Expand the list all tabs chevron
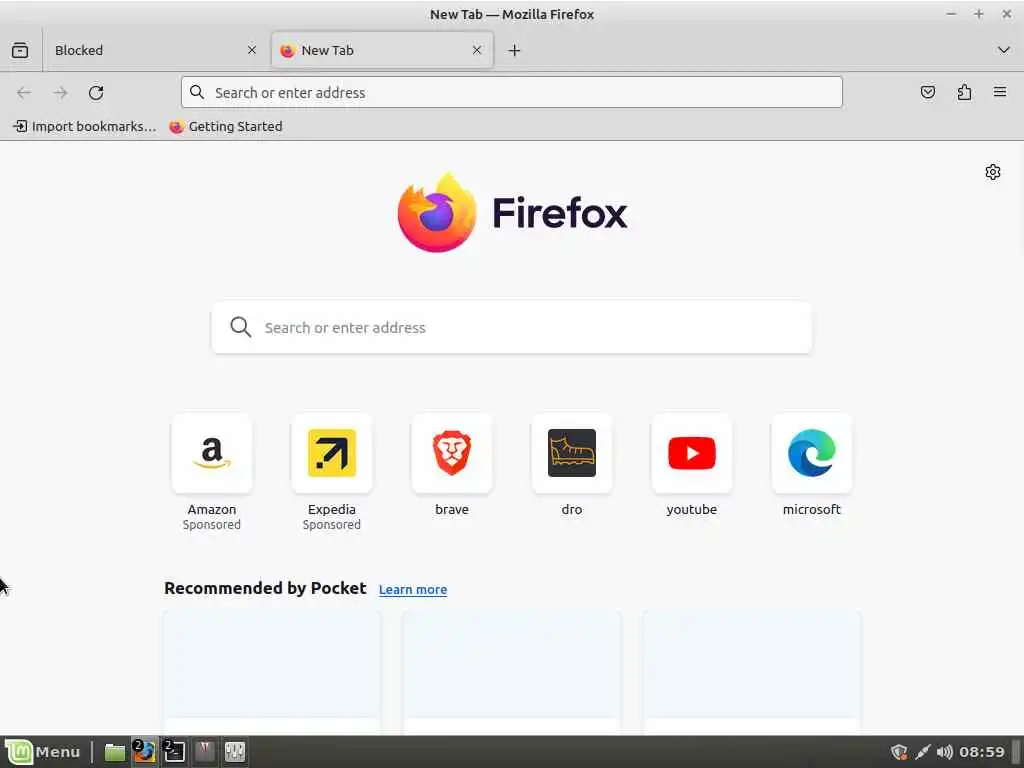 pos(1004,50)
